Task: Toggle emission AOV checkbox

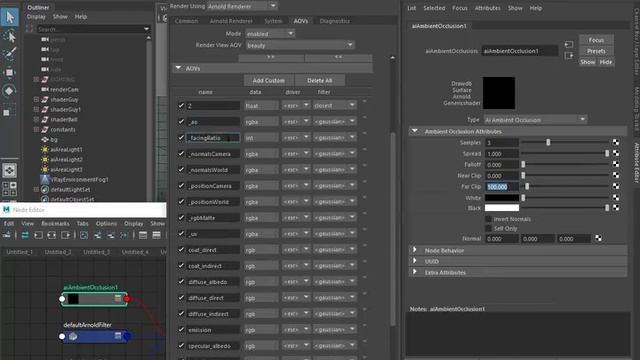Action: 181,329
